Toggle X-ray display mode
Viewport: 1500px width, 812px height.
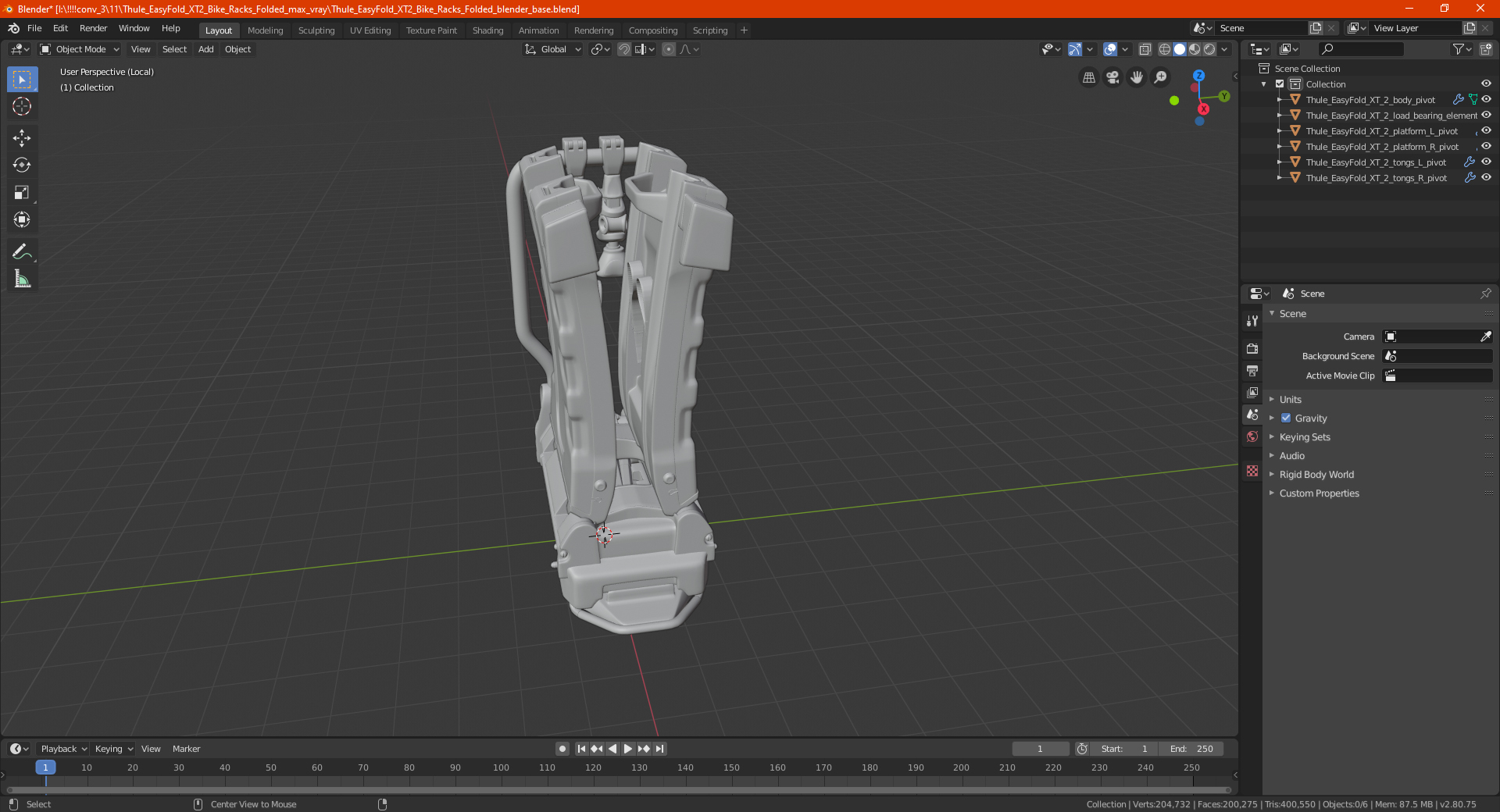pyautogui.click(x=1145, y=49)
